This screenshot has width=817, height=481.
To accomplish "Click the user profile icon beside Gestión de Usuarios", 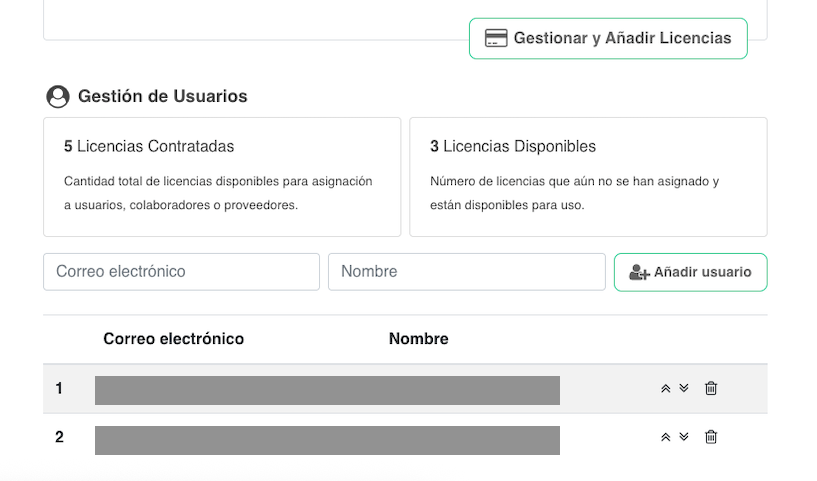I will tap(58, 97).
